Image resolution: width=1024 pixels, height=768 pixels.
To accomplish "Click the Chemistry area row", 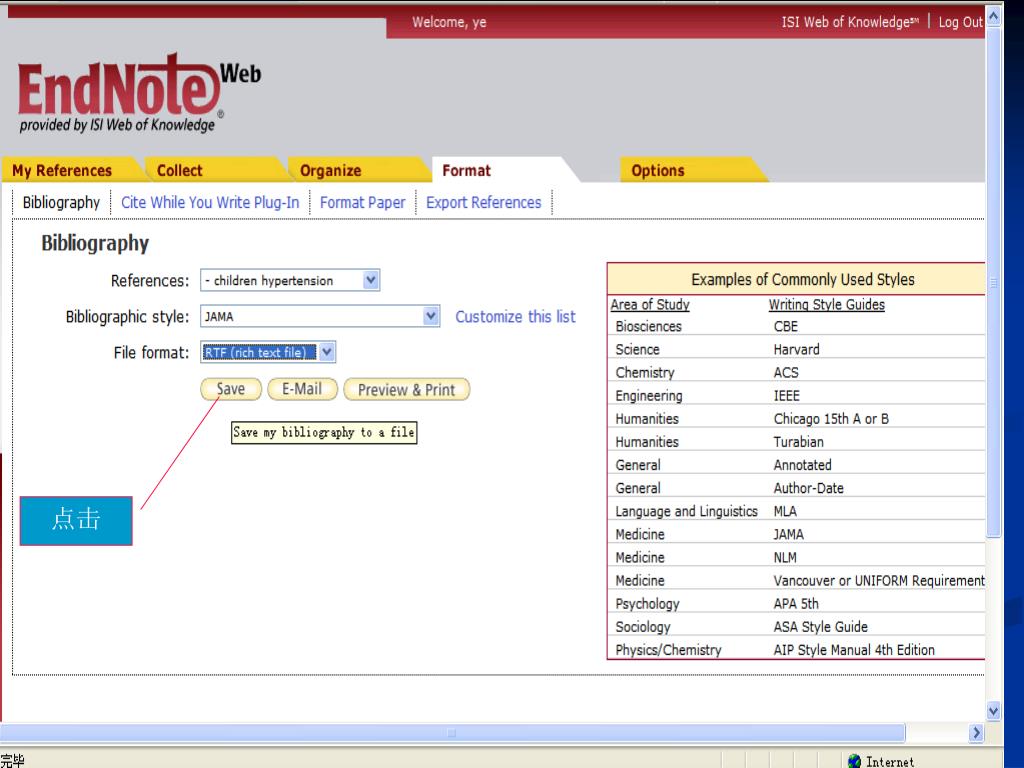I will (x=645, y=373).
